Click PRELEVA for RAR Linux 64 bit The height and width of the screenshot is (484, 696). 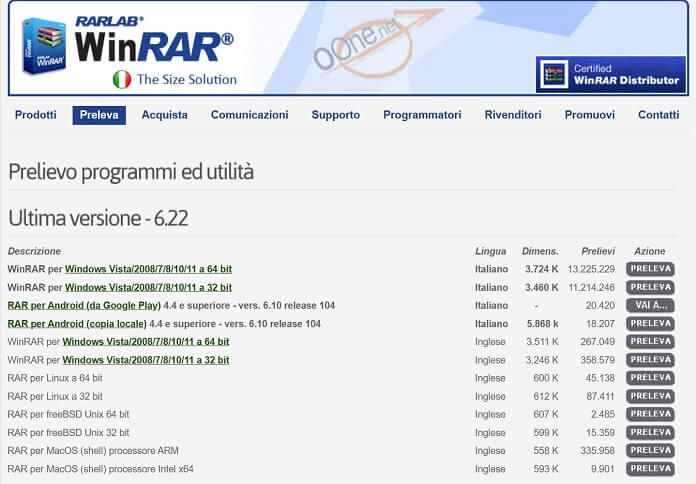pyautogui.click(x=650, y=378)
